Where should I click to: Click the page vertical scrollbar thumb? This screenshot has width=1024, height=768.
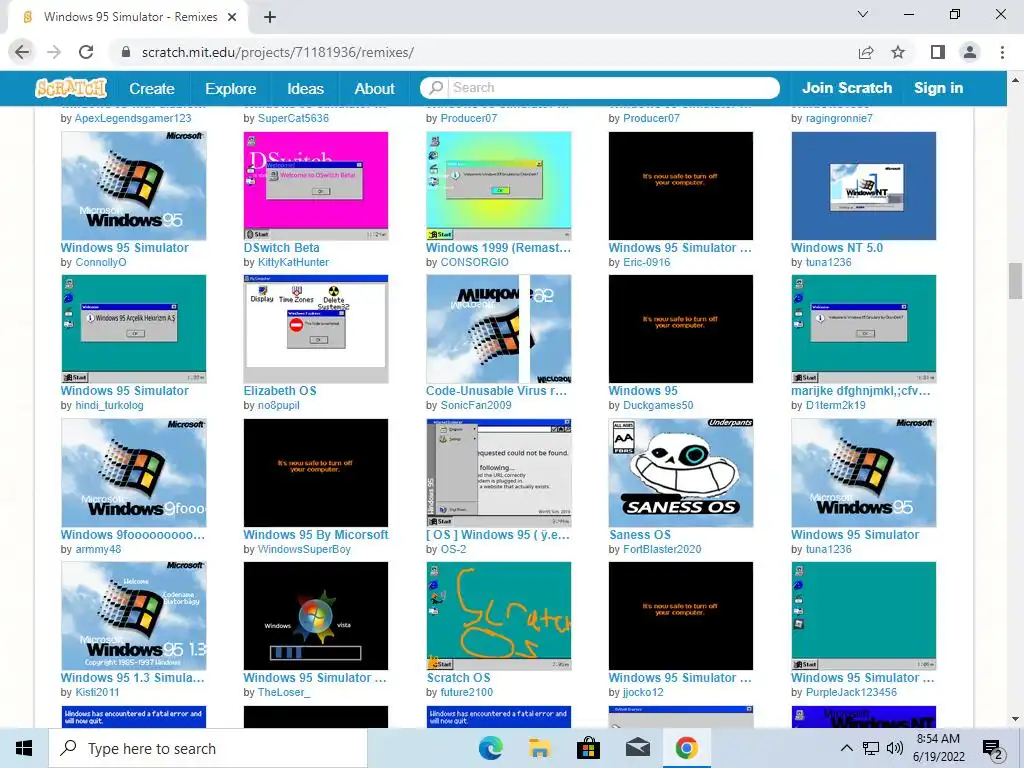1015,281
